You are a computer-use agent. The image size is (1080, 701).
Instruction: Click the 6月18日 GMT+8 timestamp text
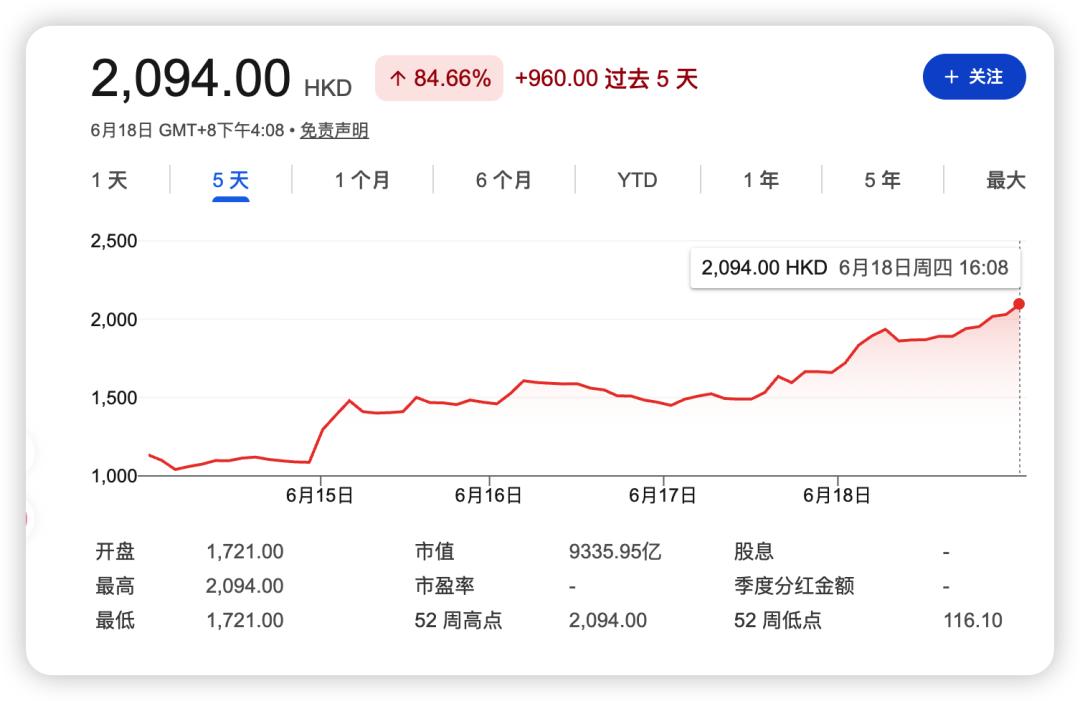coord(187,130)
